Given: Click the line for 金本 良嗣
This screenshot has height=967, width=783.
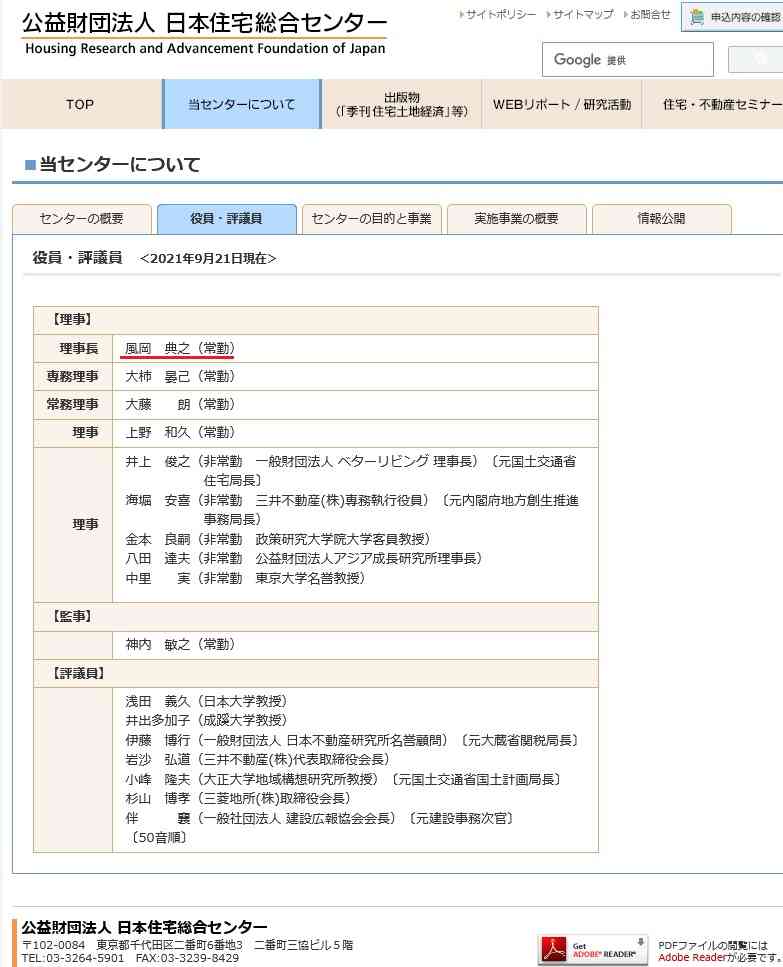Looking at the screenshot, I should tap(277, 539).
